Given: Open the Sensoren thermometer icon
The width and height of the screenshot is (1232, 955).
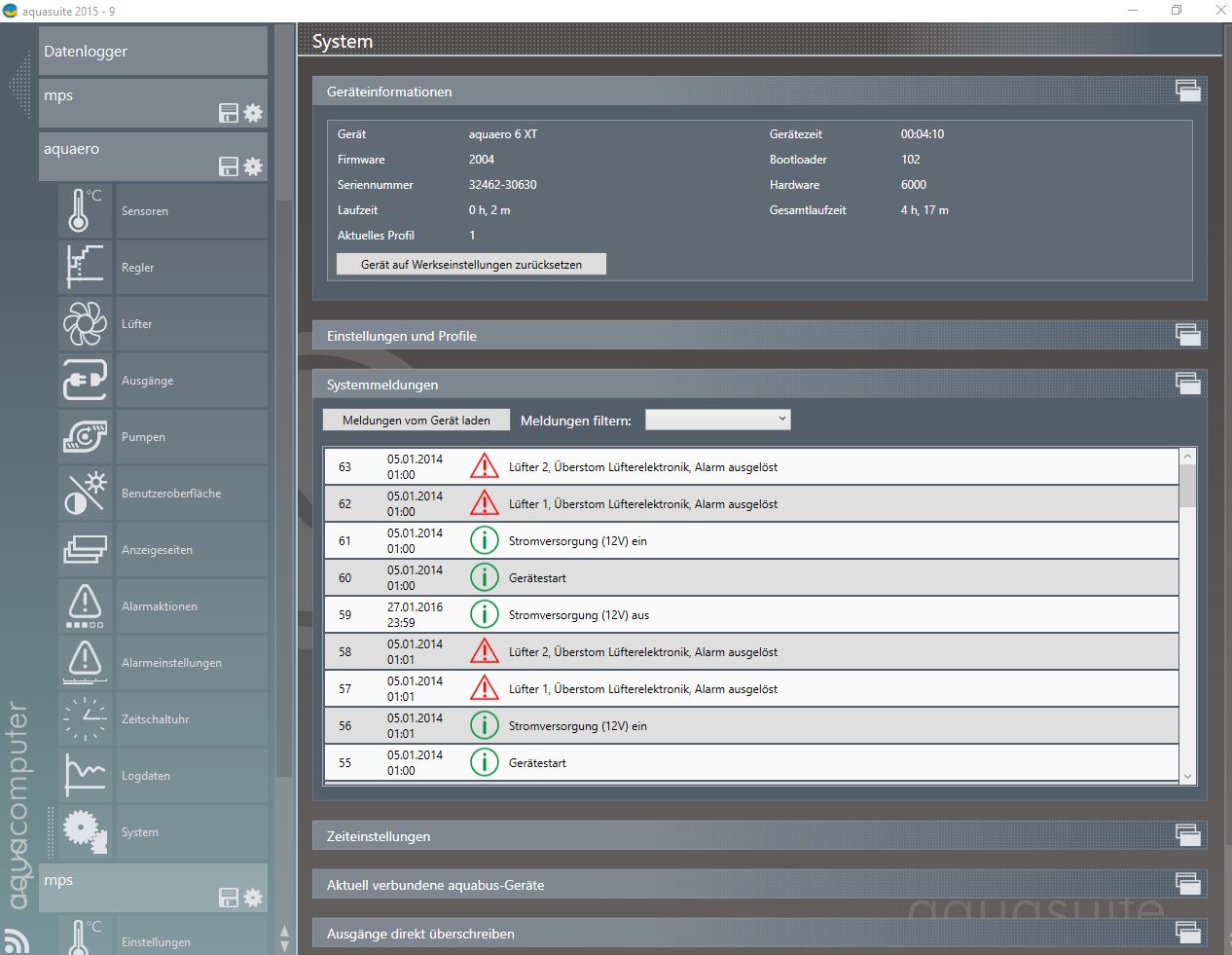Looking at the screenshot, I should [x=85, y=210].
